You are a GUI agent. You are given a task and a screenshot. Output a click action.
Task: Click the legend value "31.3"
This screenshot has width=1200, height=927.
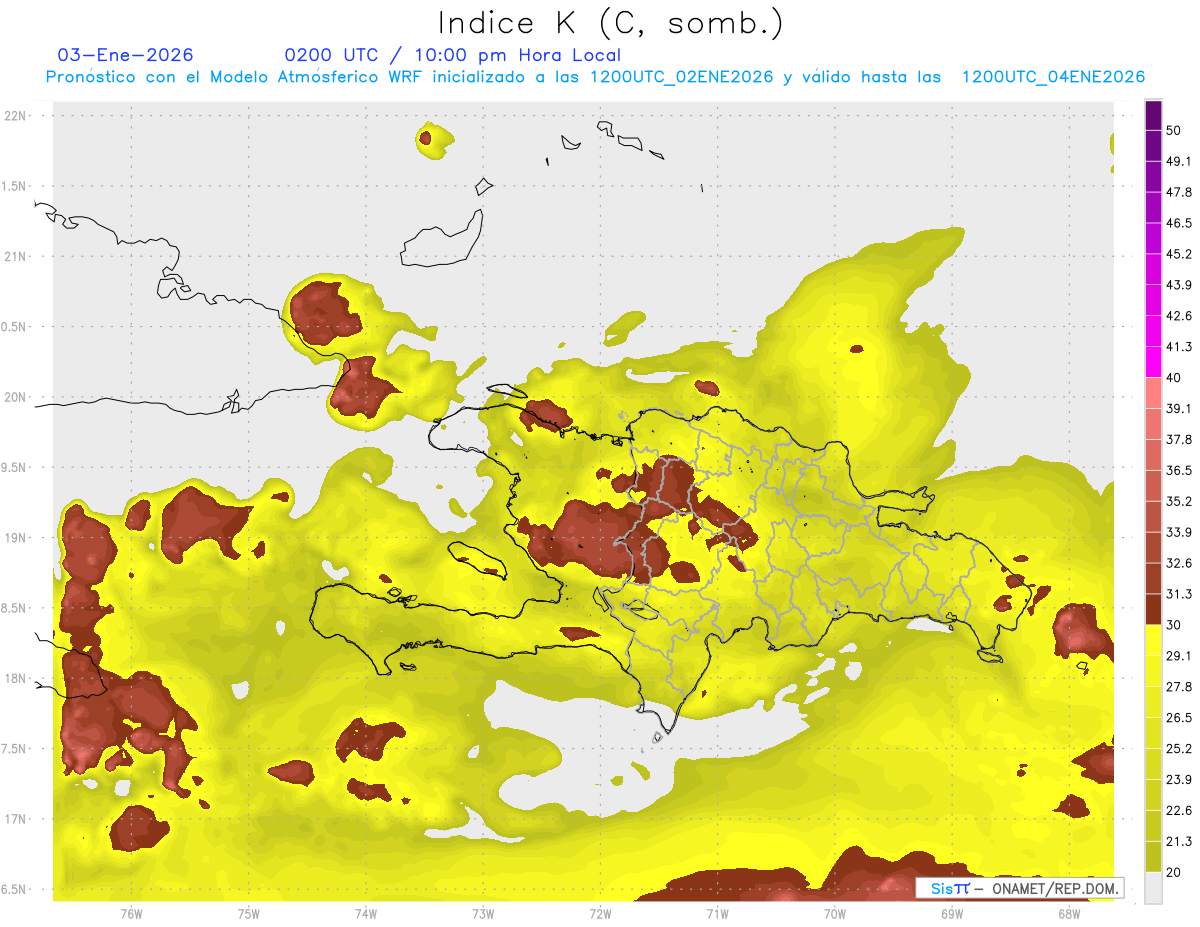pos(1179,594)
